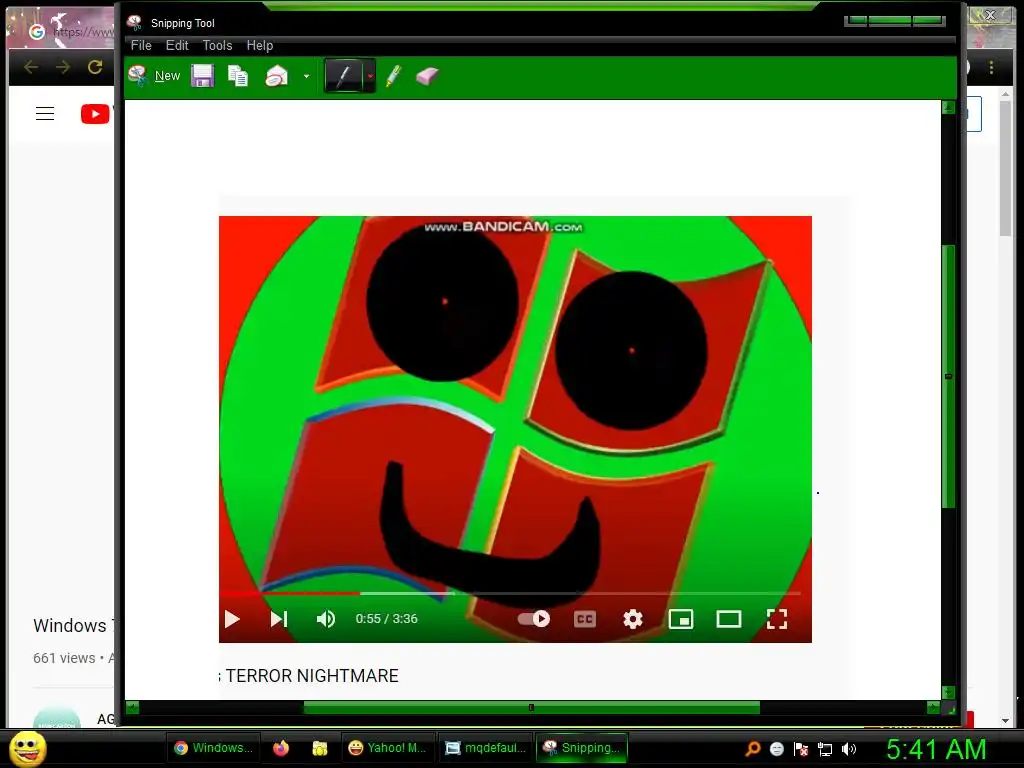Switch to the Yahoo! M... taskbar button
Image resolution: width=1024 pixels, height=768 pixels.
tap(388, 748)
